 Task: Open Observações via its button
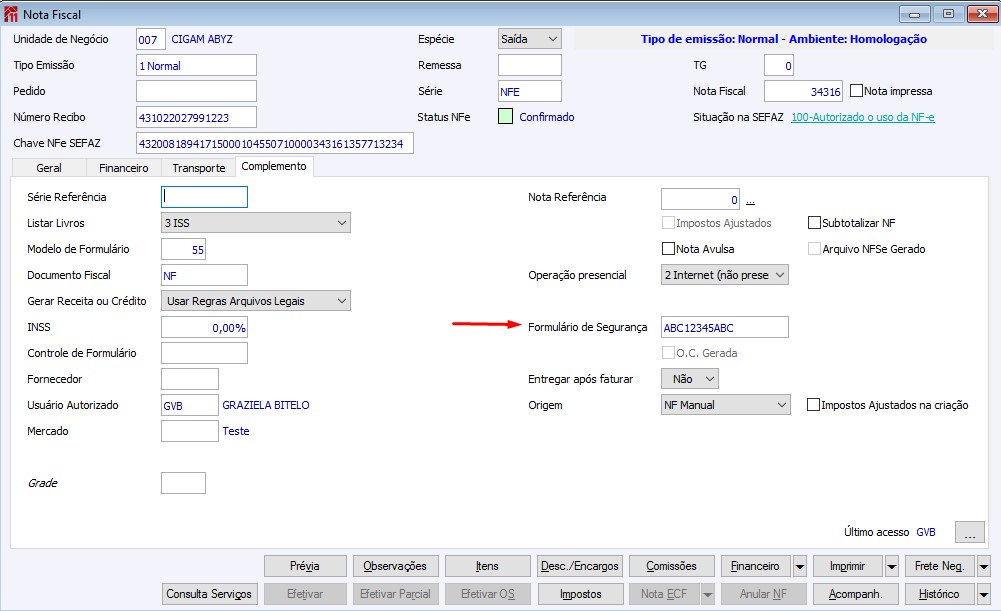click(396, 566)
